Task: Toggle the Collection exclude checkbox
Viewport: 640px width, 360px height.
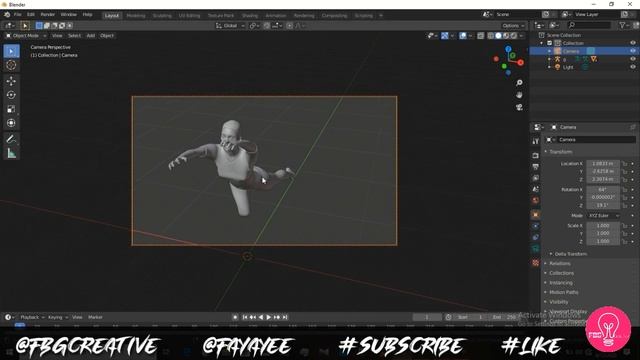Action: coord(549,43)
